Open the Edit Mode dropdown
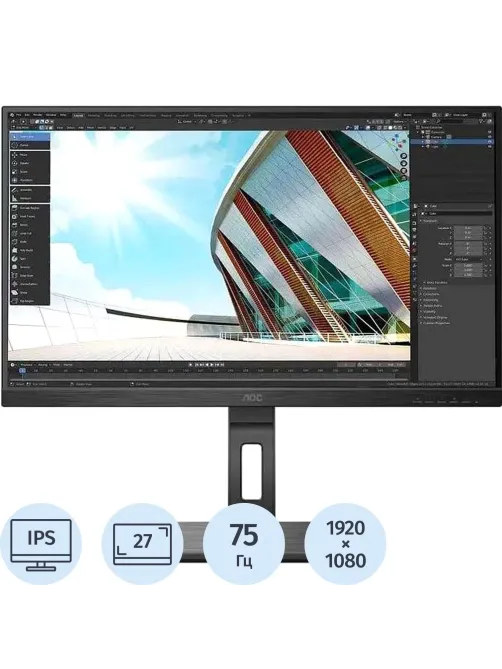This screenshot has height=669, width=502. click(24, 128)
